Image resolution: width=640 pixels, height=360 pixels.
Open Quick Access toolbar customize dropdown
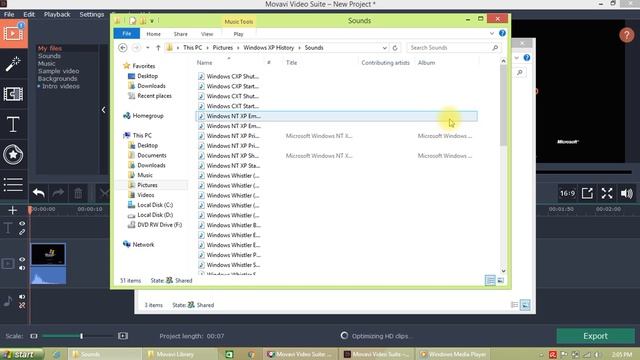(152, 21)
